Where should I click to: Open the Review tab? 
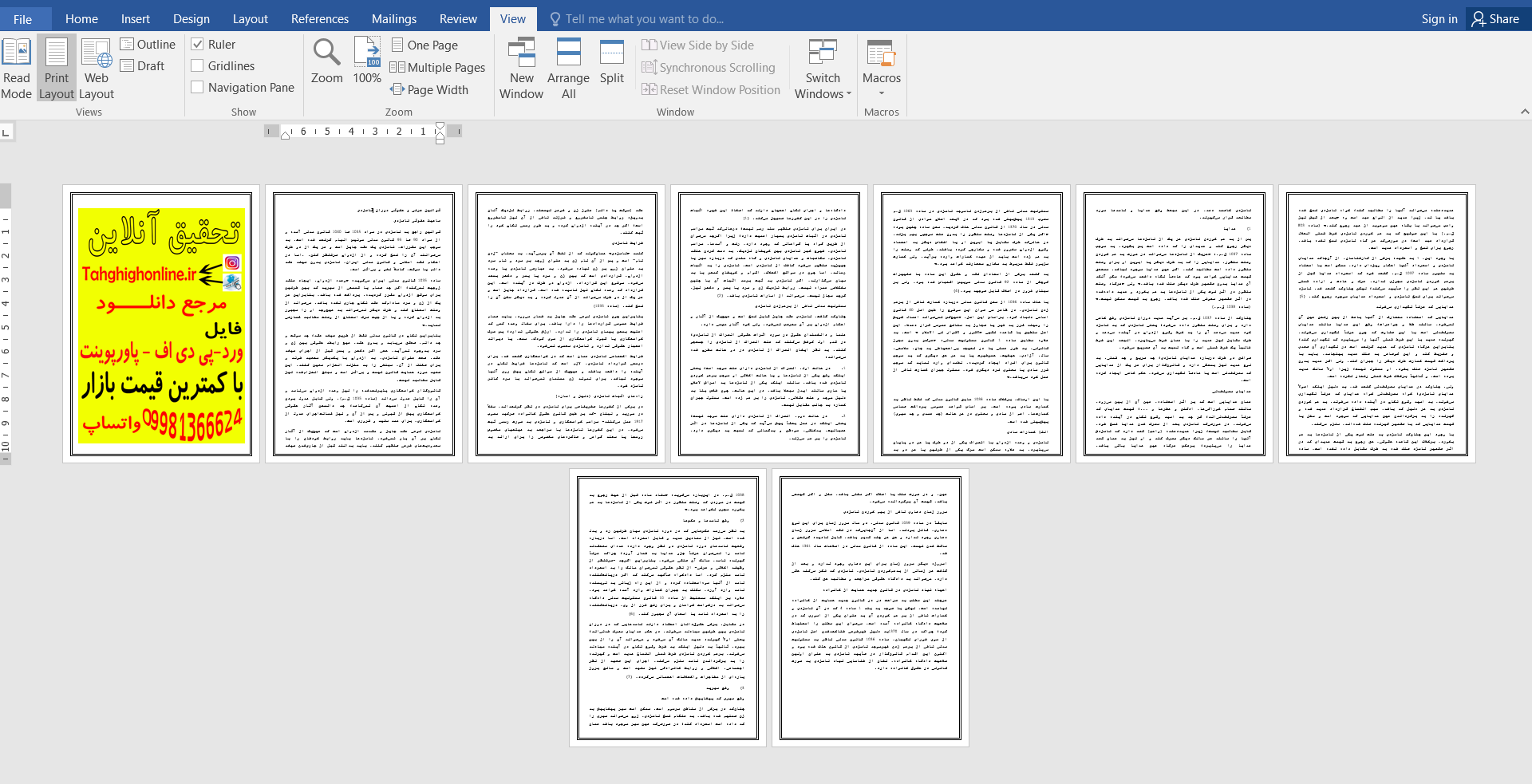(458, 19)
